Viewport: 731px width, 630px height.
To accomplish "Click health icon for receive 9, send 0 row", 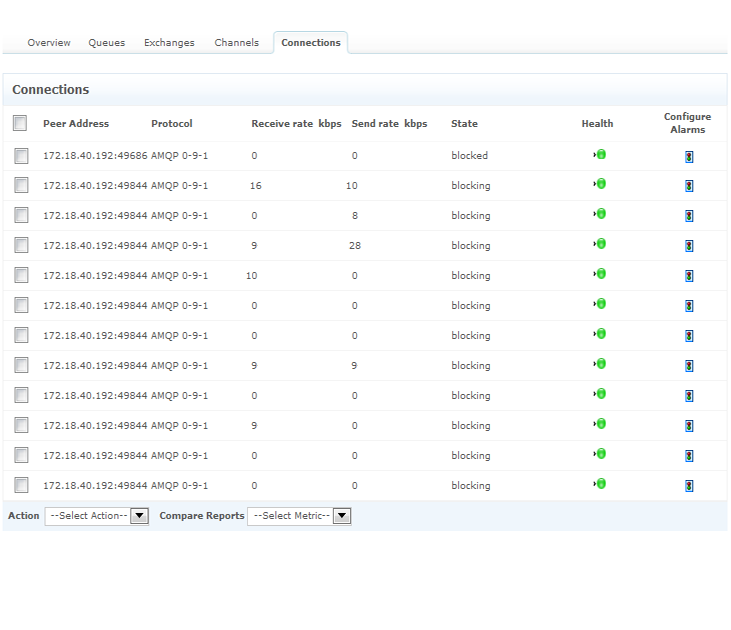I will [x=600, y=424].
